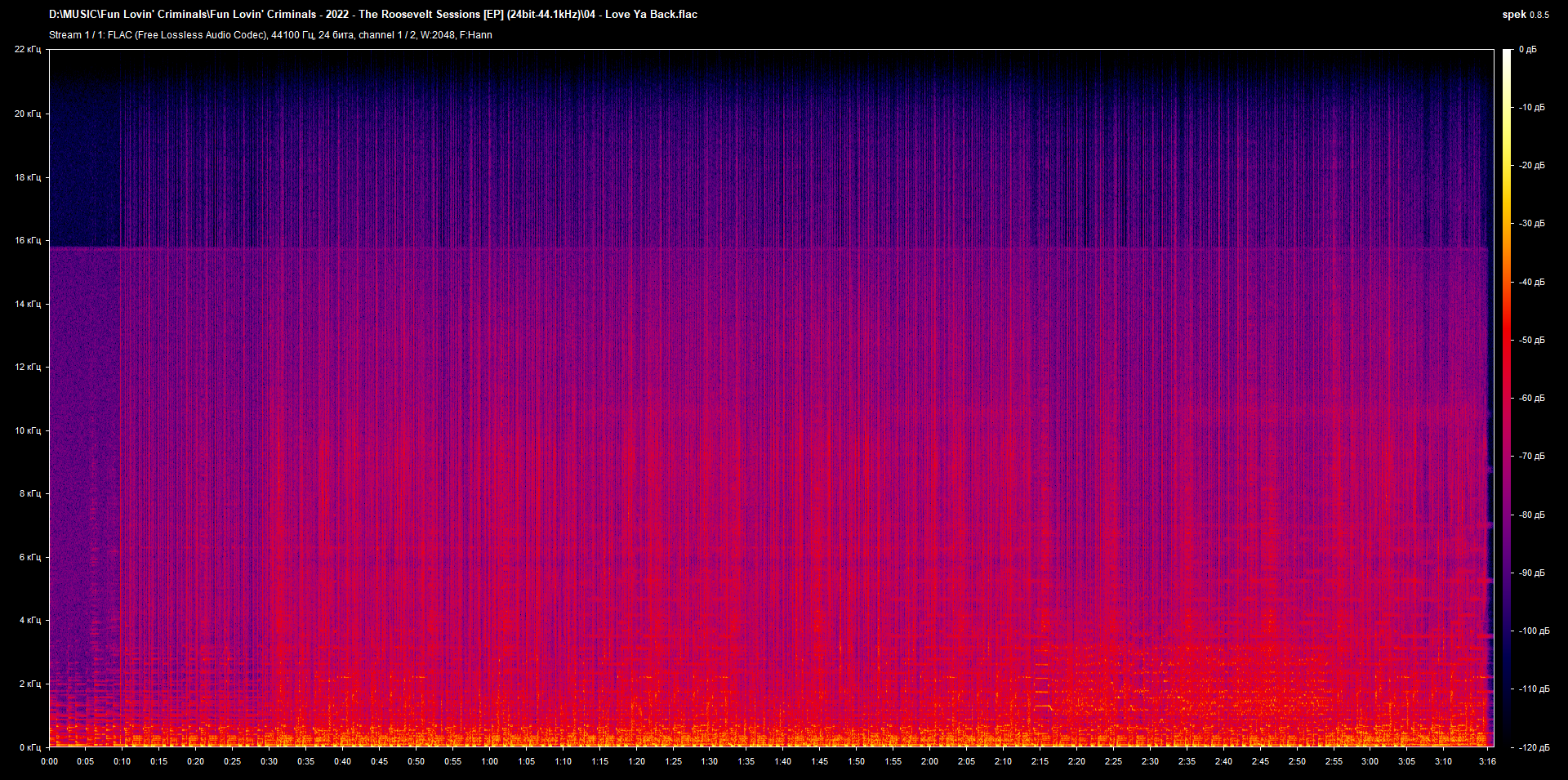Click the 1:00 time axis marker
Viewport: 1568px width, 780px height.
[489, 761]
